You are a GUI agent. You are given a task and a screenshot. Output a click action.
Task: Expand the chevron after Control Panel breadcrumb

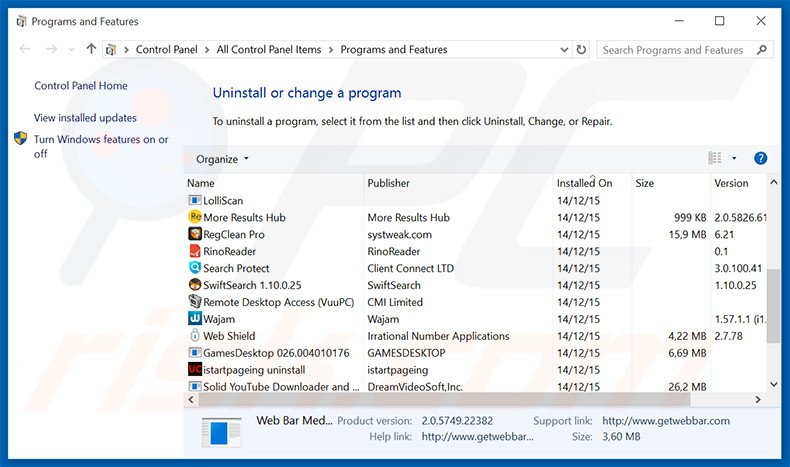click(207, 50)
